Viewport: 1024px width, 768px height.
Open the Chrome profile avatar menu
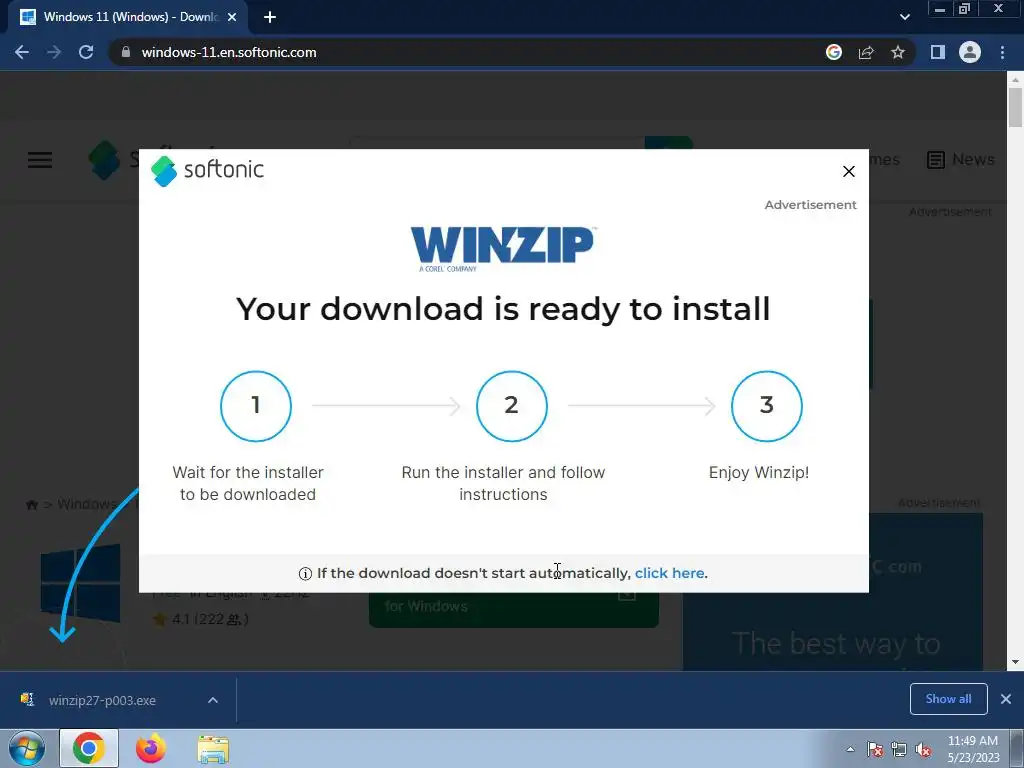point(970,52)
